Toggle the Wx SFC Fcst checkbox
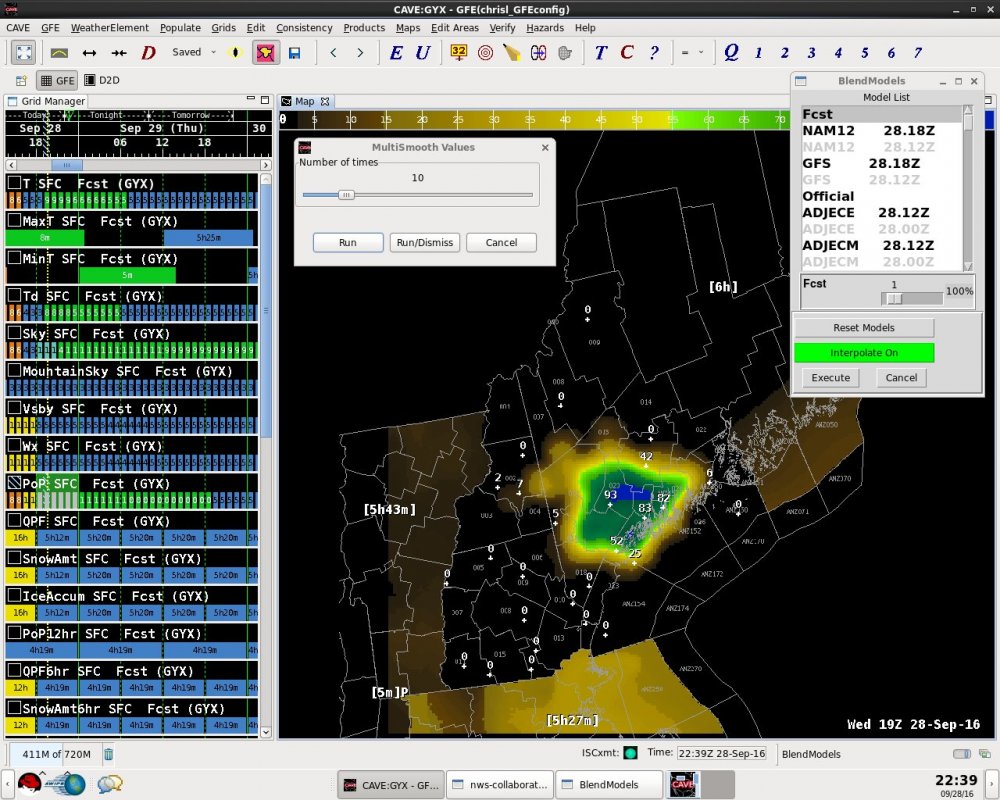This screenshot has width=1000, height=800. tap(14, 446)
